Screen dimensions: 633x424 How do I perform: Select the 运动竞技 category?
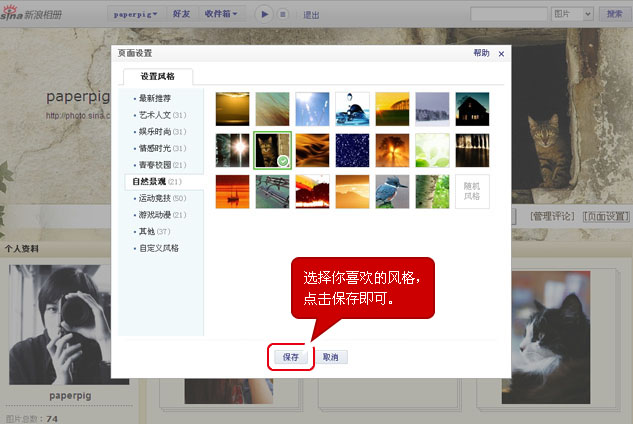162,198
